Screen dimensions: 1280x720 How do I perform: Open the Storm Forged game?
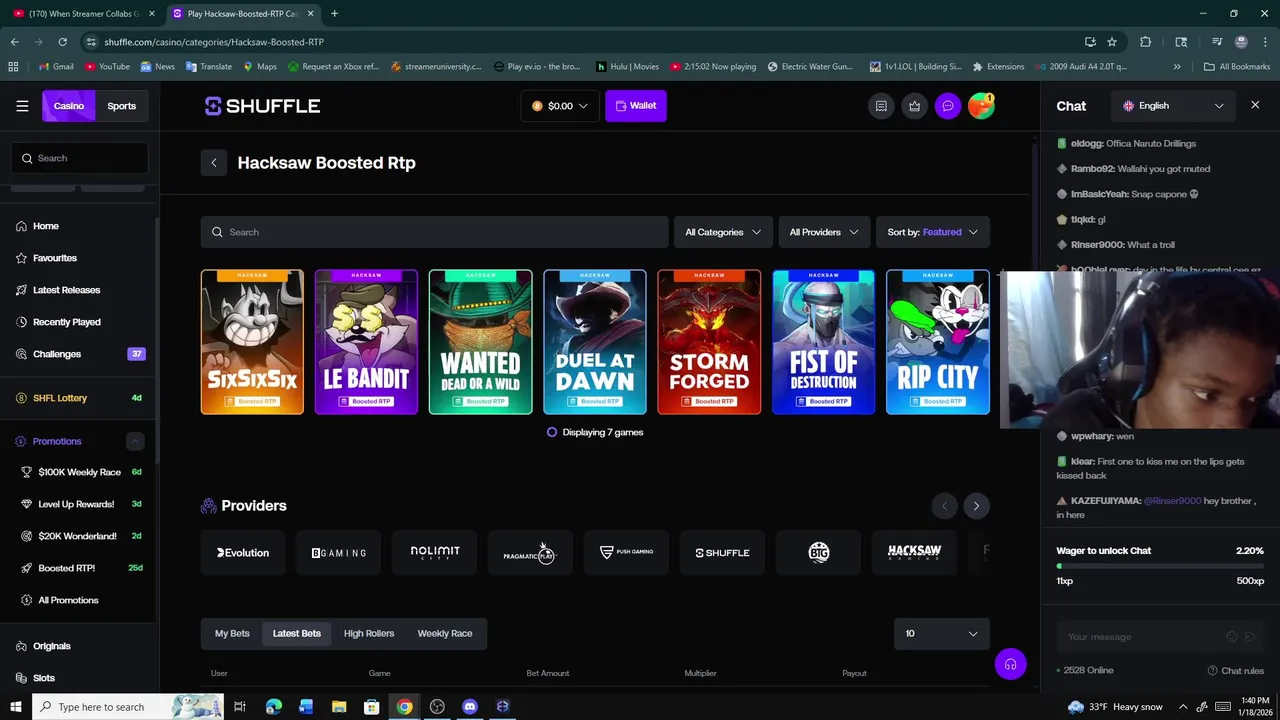[x=709, y=342]
